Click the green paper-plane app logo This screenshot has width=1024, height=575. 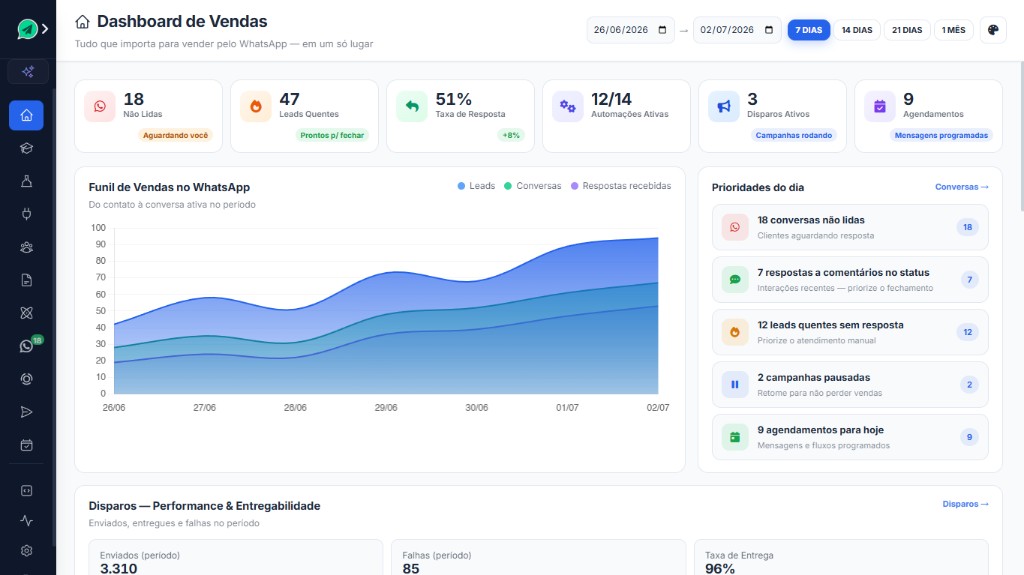click(27, 29)
